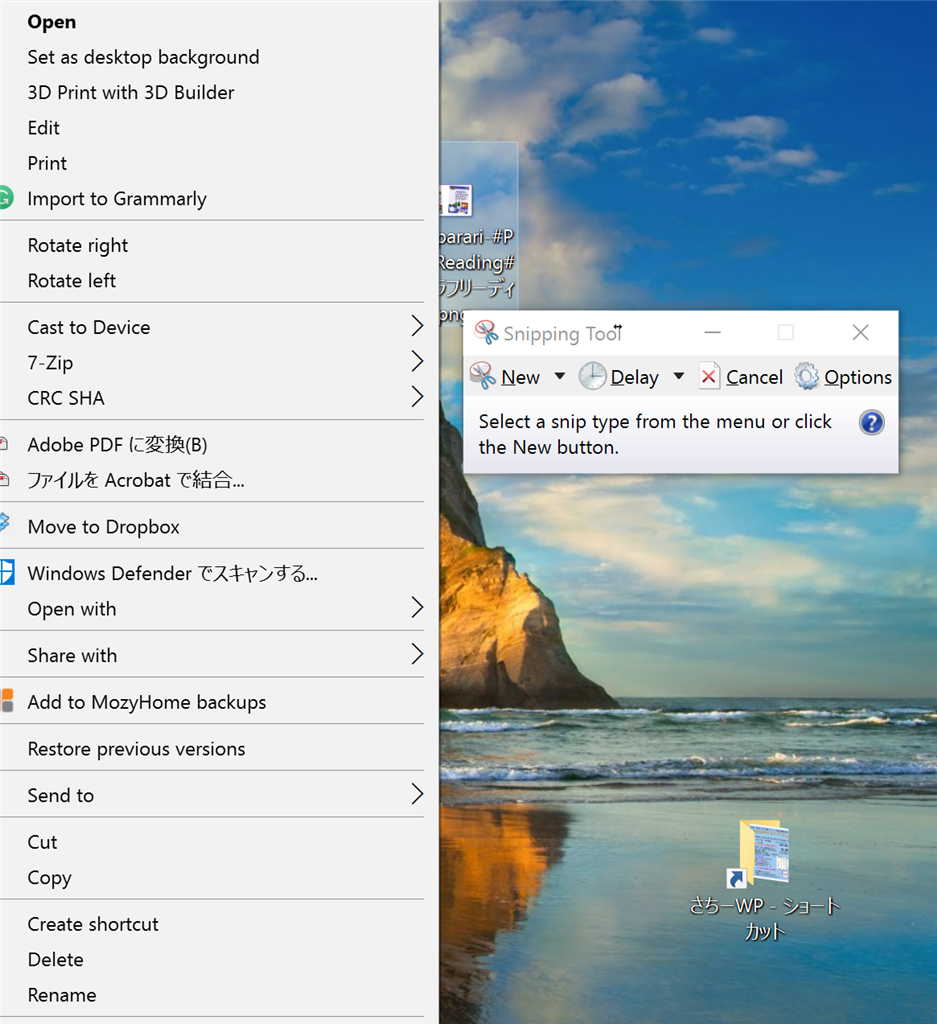Click the Delay clock icon

coord(592,376)
